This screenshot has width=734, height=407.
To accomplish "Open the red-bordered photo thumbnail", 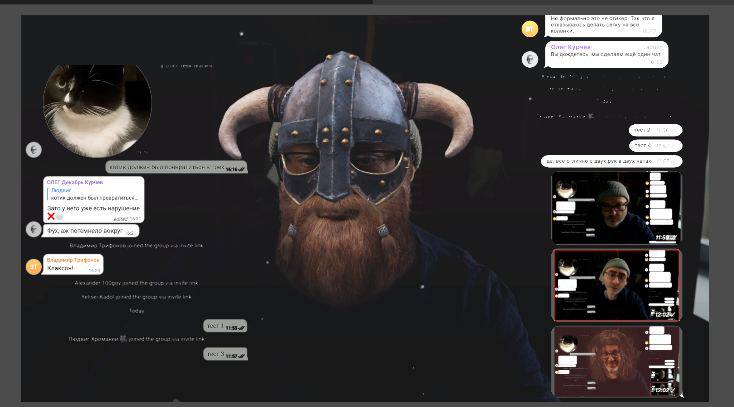I will pyautogui.click(x=616, y=285).
